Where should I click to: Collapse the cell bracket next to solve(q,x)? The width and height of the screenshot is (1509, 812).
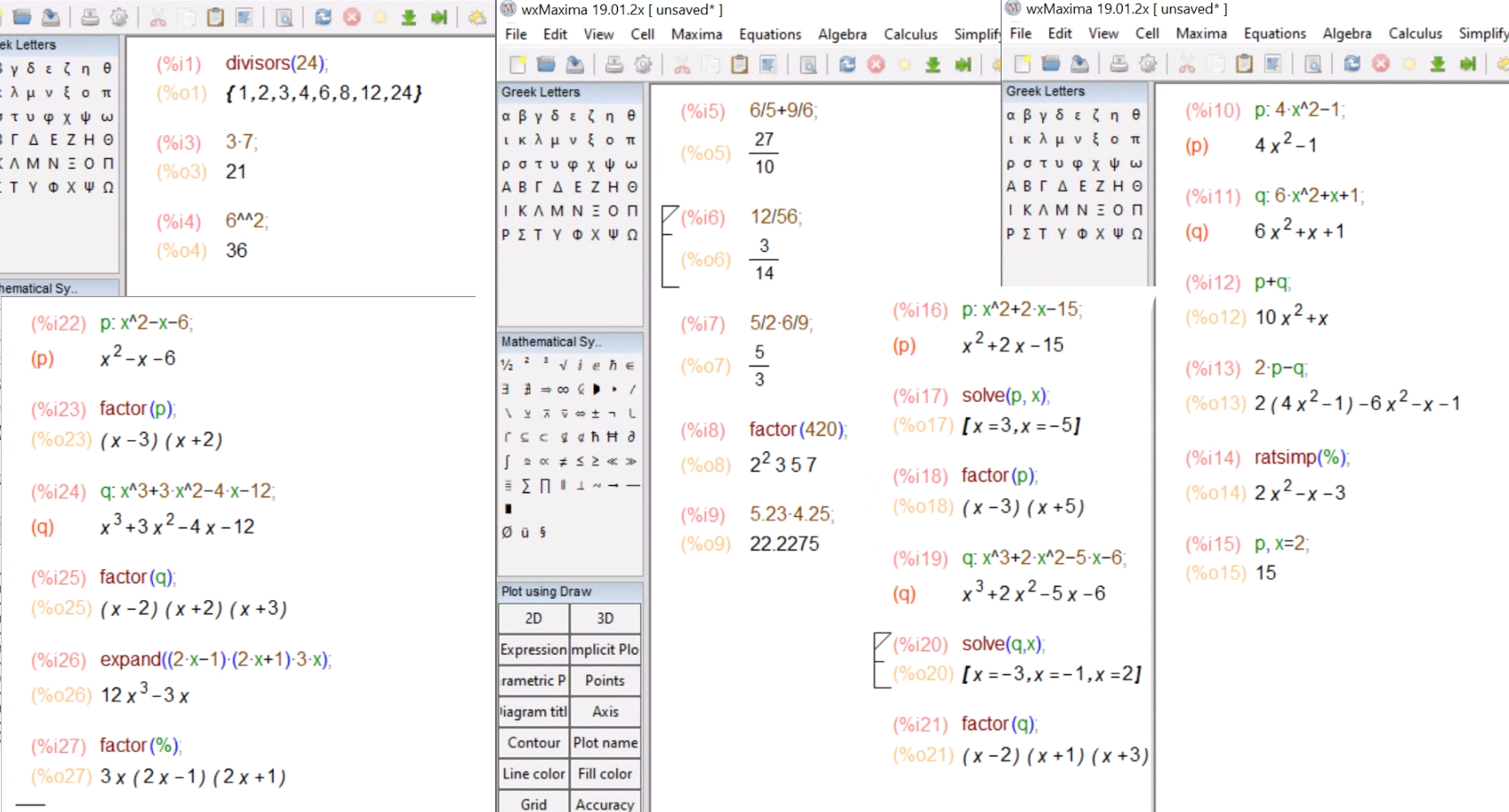tap(881, 641)
